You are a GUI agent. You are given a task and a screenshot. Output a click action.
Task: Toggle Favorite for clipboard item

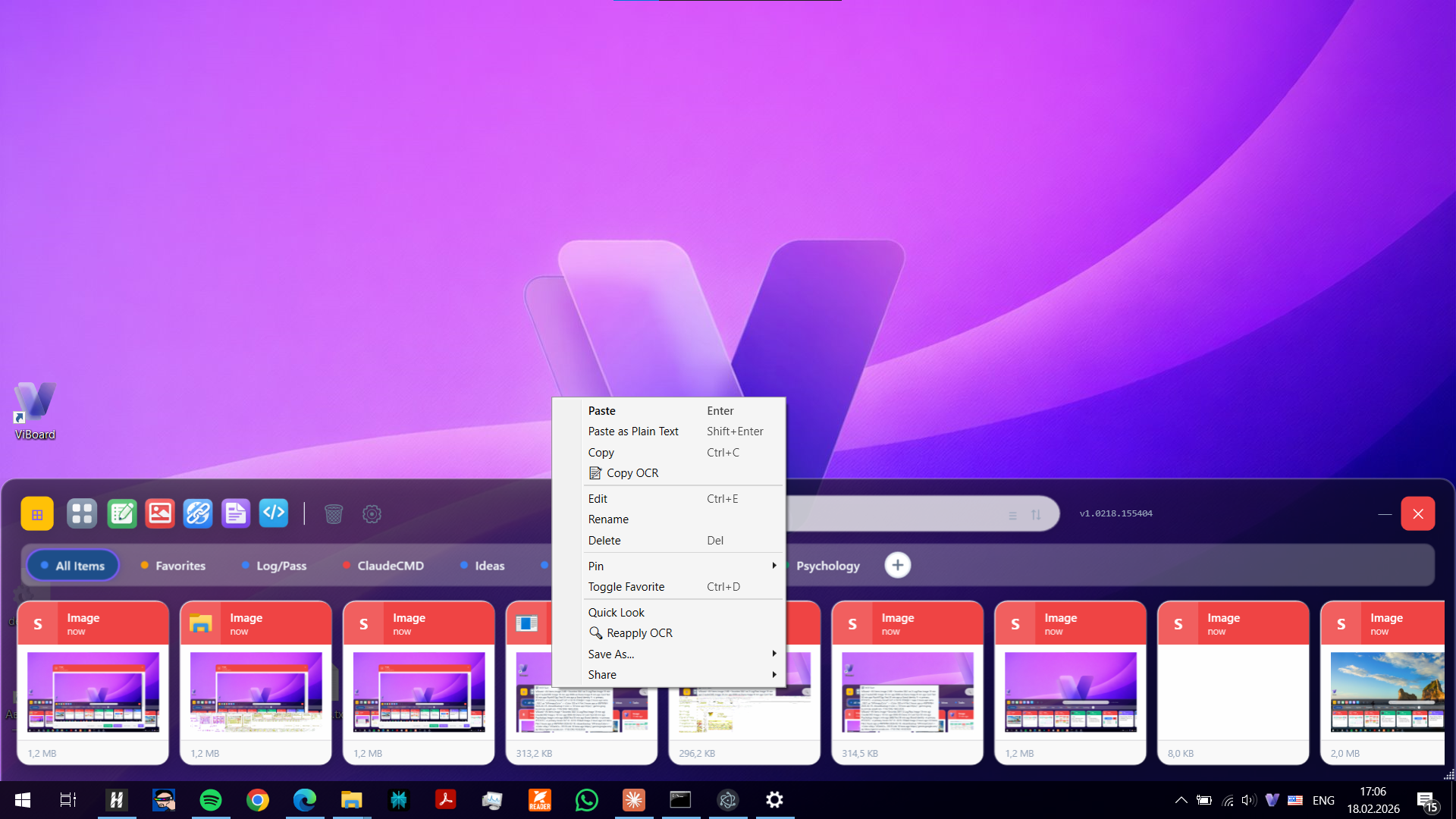626,586
